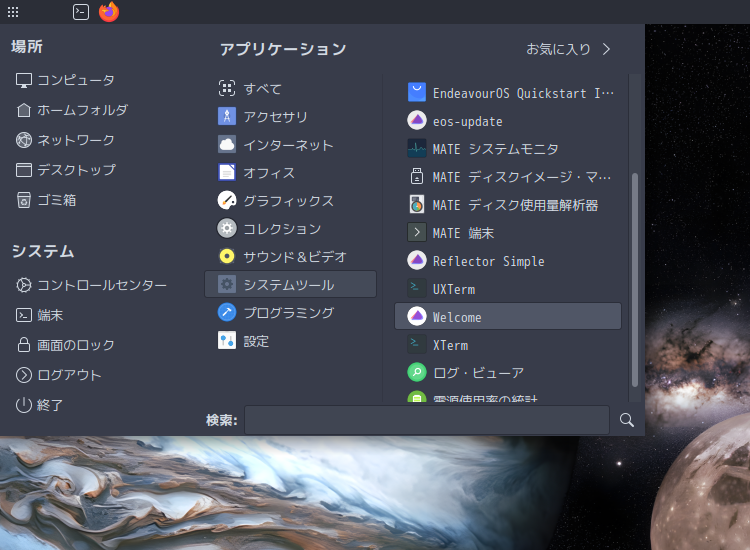Open the applications grid menu button
The width and height of the screenshot is (750, 550).
pos(13,12)
